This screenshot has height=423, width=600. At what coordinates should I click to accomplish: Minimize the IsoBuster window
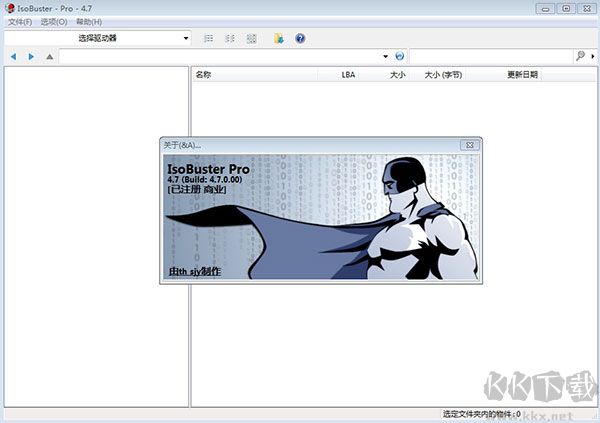tap(546, 8)
